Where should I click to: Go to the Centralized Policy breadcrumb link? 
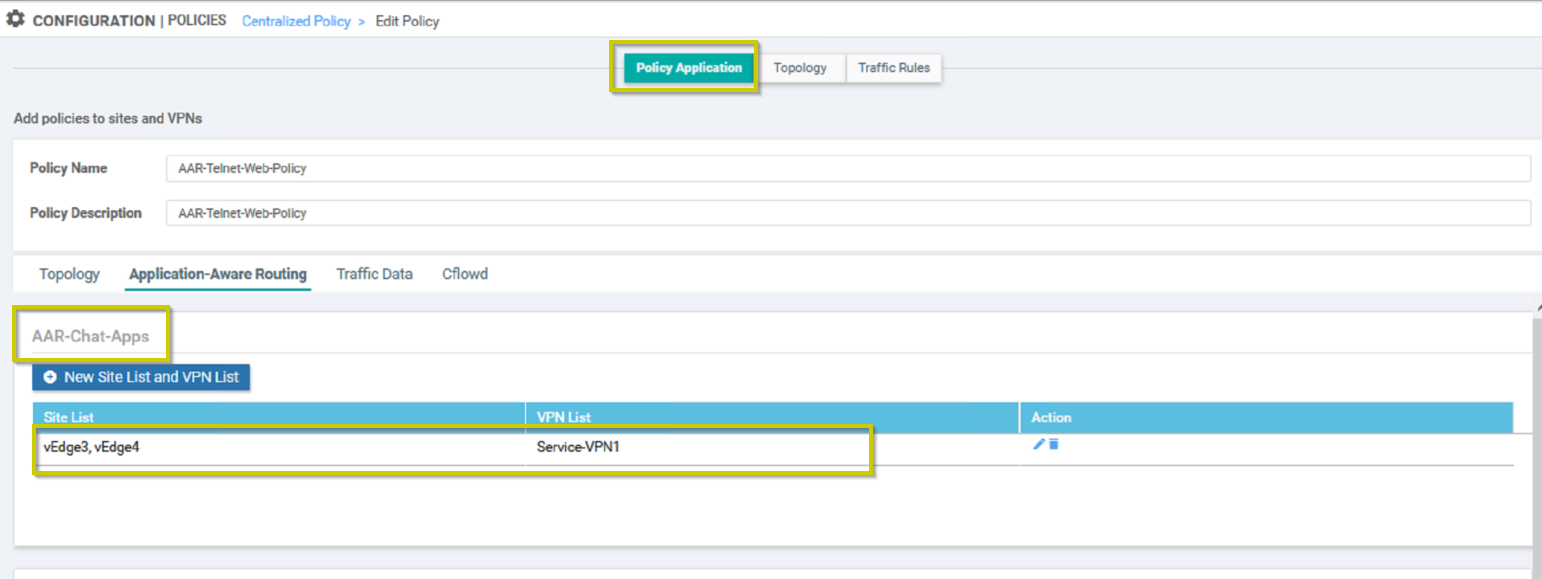pos(296,21)
